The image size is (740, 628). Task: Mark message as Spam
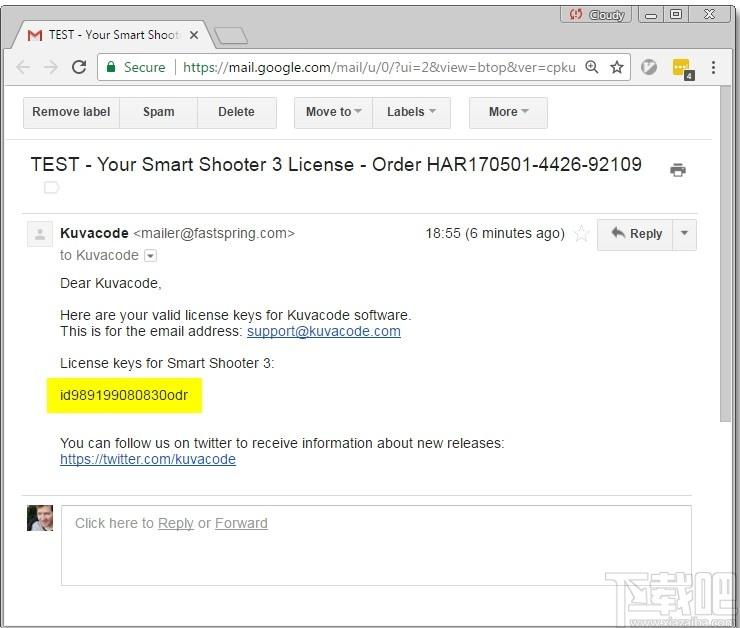159,112
